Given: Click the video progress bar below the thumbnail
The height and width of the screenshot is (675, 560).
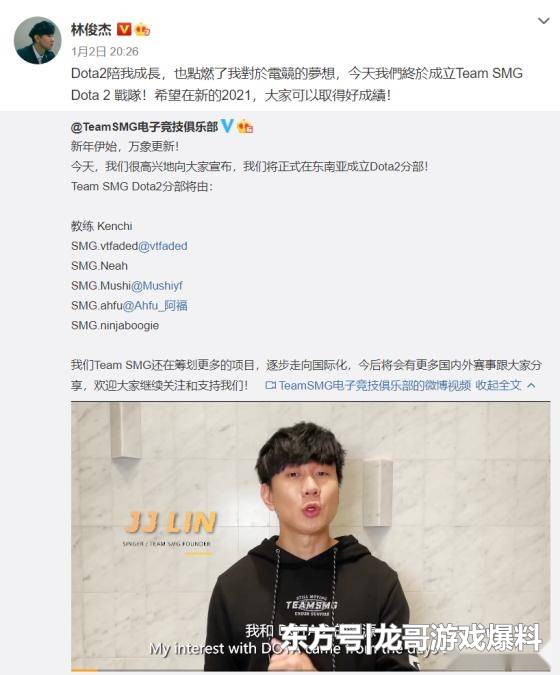Looking at the screenshot, I should click(310, 670).
